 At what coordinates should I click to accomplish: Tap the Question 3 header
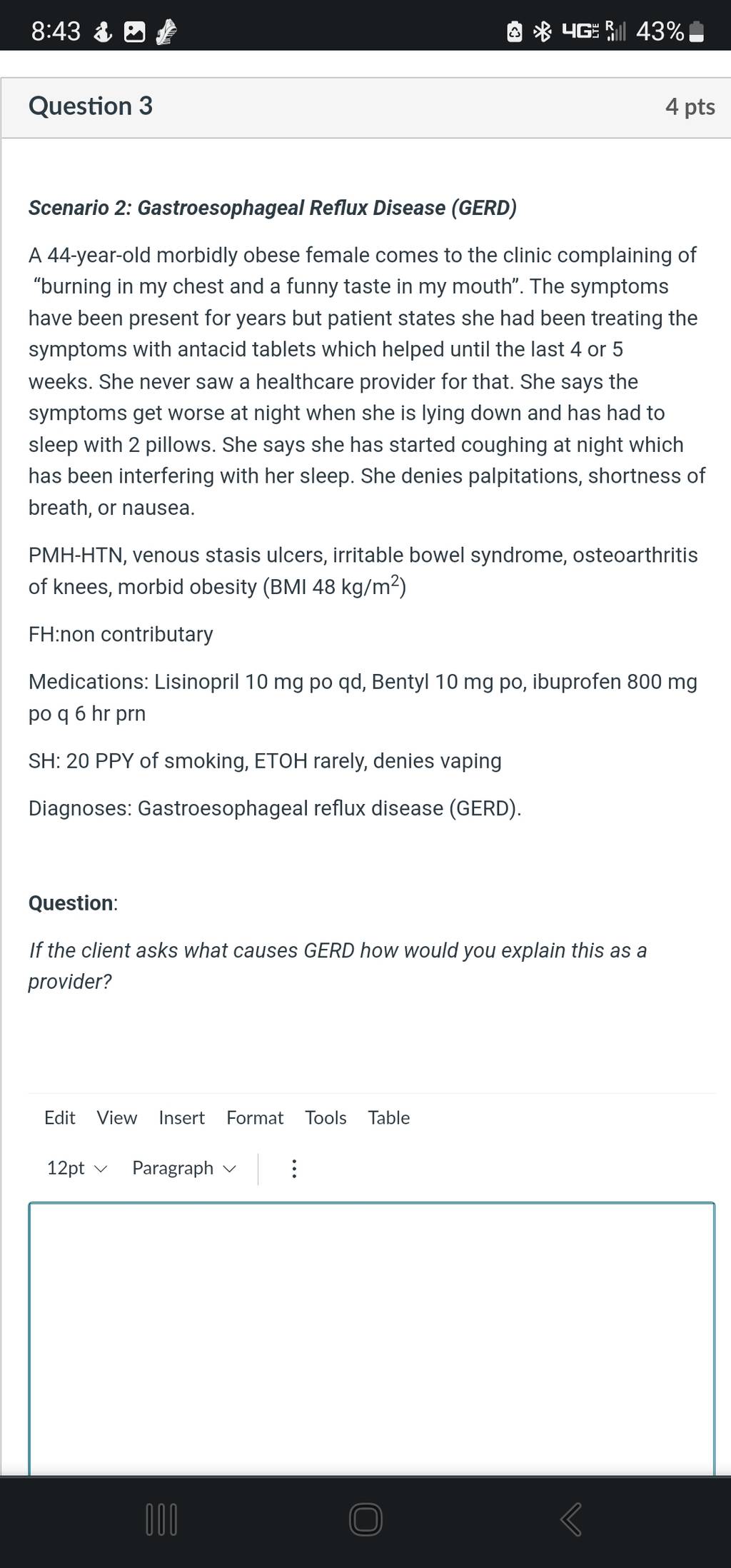point(91,106)
